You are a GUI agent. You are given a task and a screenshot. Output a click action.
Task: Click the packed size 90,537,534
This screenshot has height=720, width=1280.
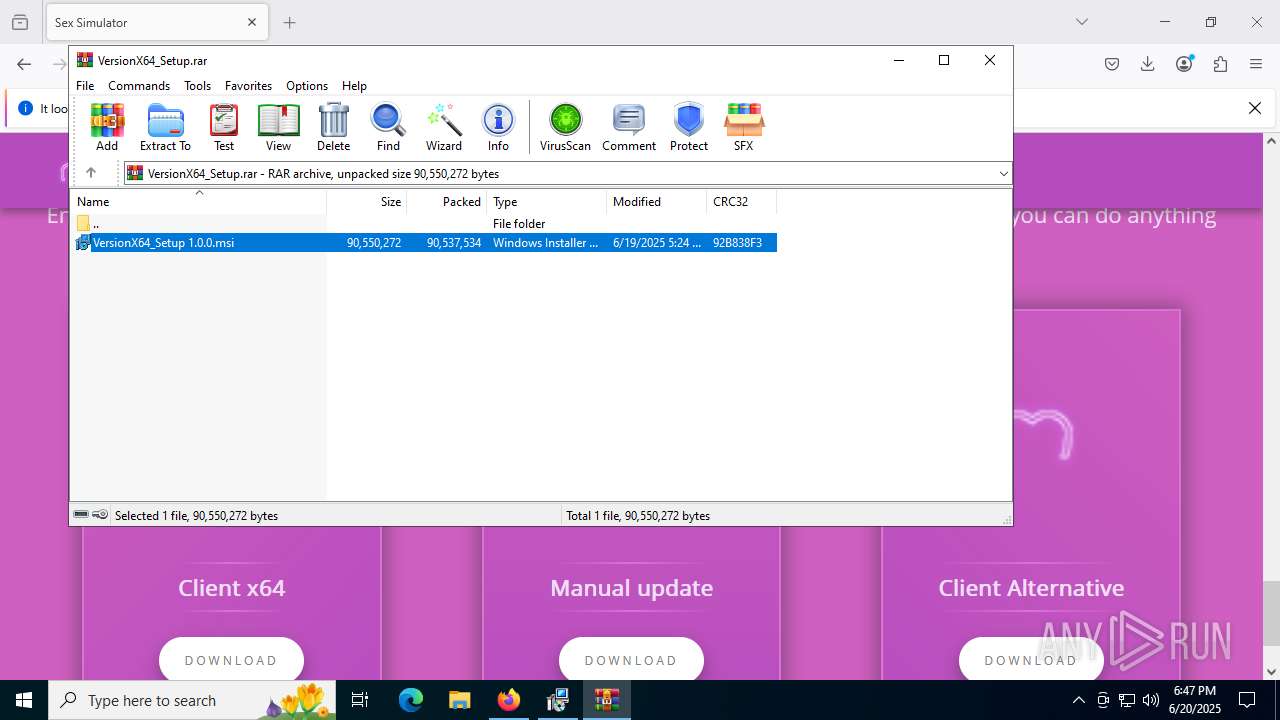click(454, 243)
